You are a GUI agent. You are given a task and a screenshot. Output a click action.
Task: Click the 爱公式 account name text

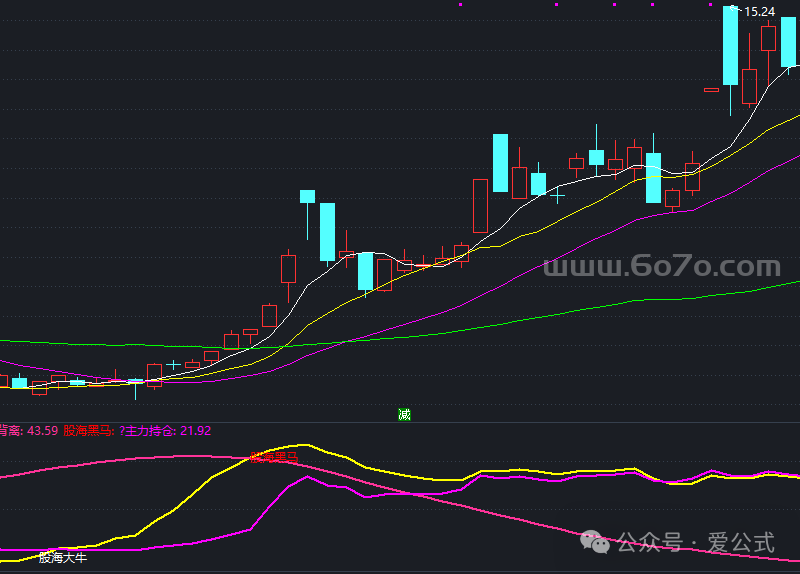coord(741,543)
